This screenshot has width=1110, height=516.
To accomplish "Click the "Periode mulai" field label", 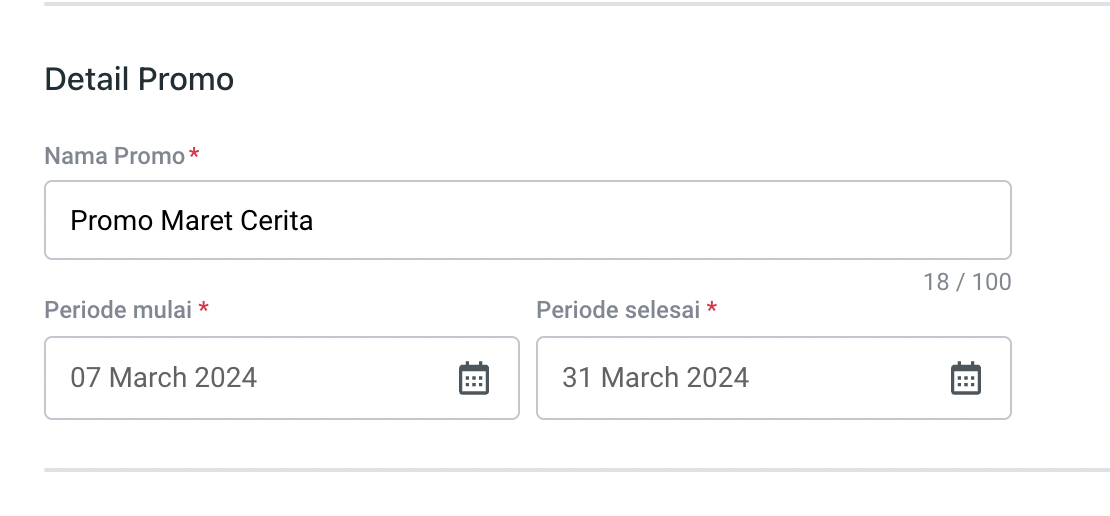I will 118,310.
